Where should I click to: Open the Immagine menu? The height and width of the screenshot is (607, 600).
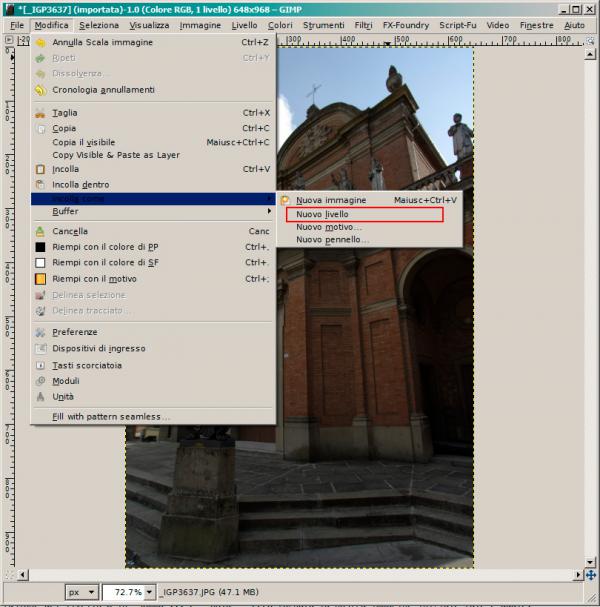(x=200, y=26)
